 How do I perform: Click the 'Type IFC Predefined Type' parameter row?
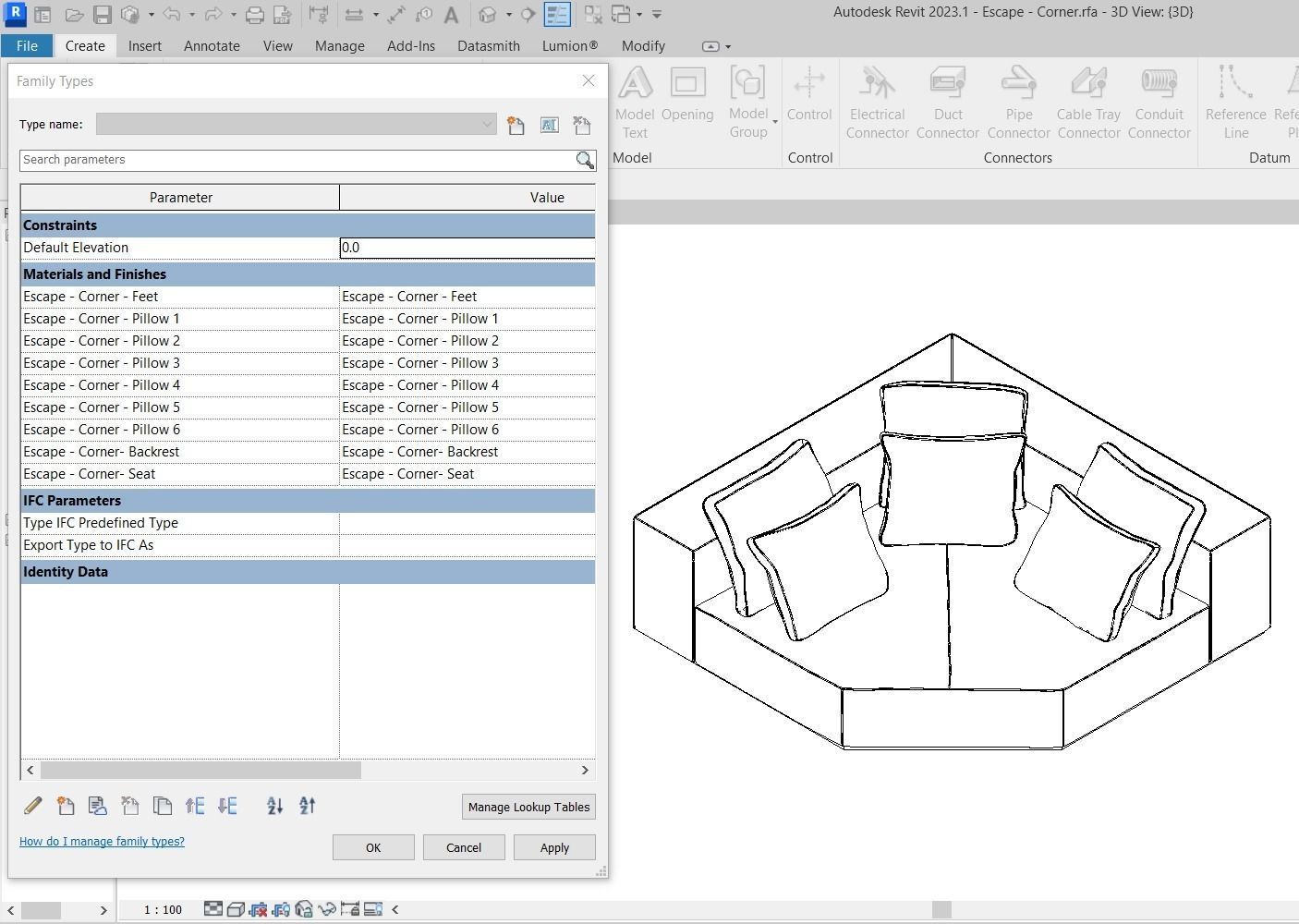pyautogui.click(x=308, y=523)
